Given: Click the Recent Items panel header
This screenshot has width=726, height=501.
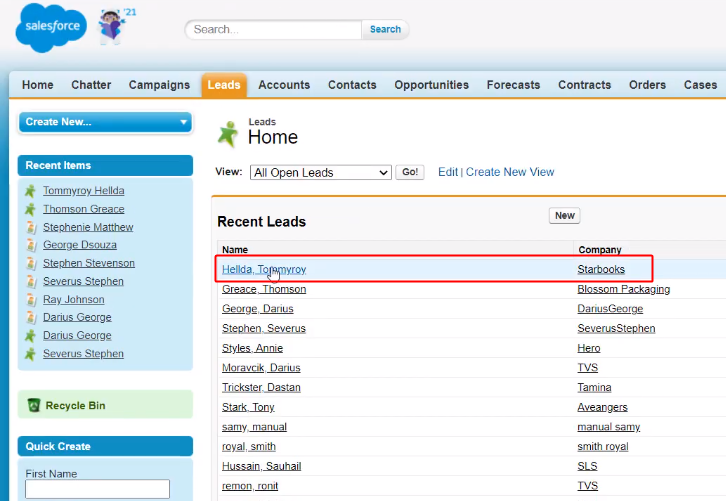Looking at the screenshot, I should pyautogui.click(x=106, y=165).
